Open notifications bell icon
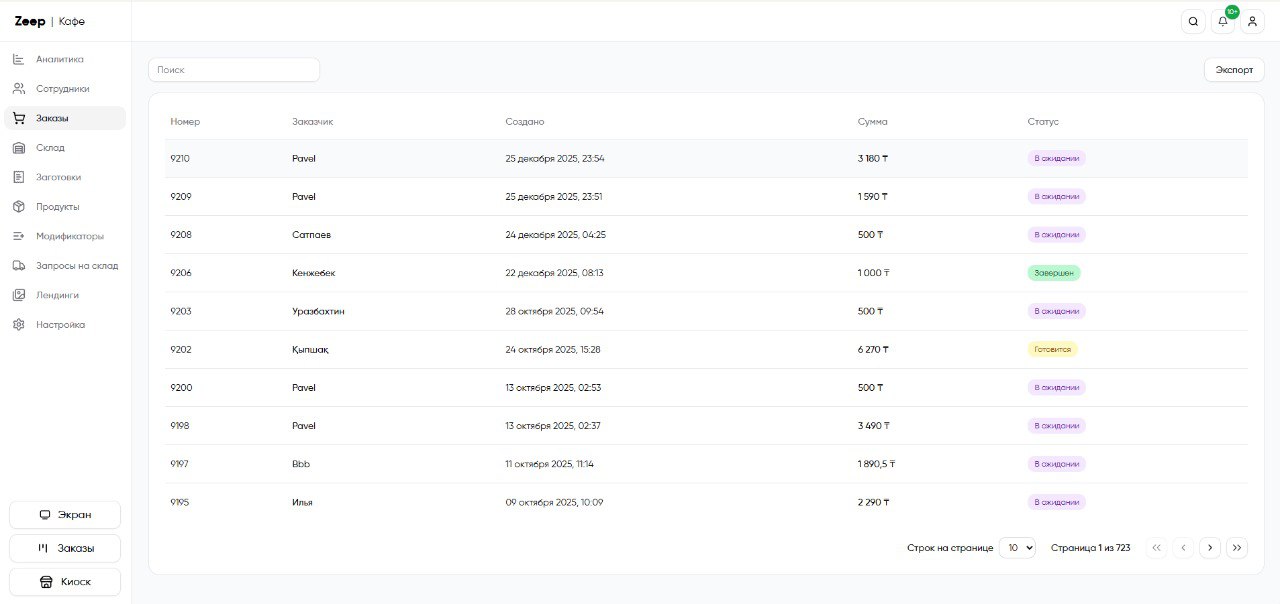Viewport: 1280px width, 604px height. pyautogui.click(x=1222, y=21)
